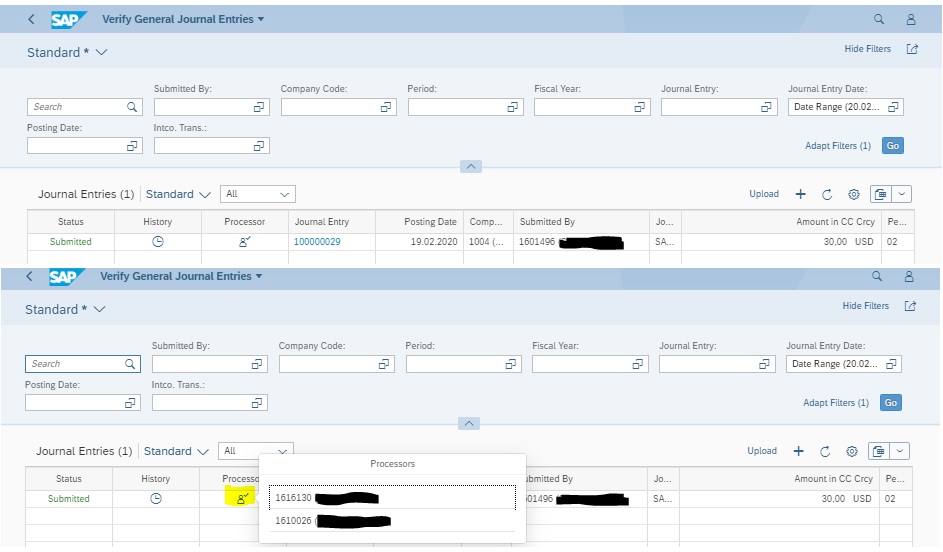Click Adapt Filters (1) in lower window
Image resolution: width=943 pixels, height=552 pixels.
tap(837, 402)
